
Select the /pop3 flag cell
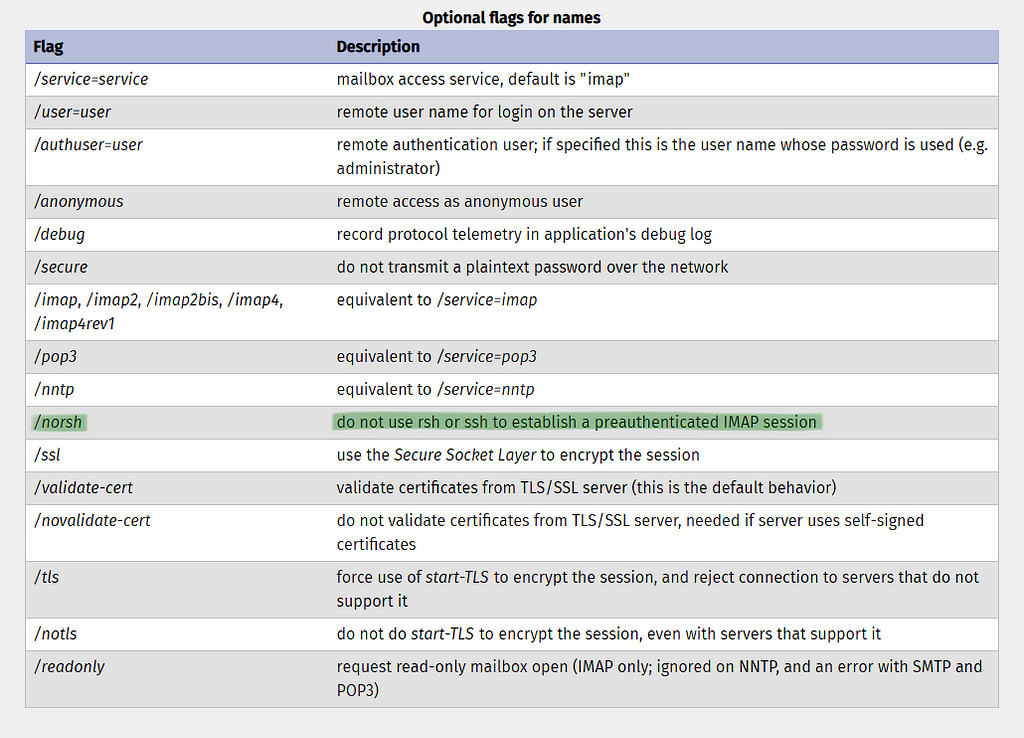tap(177, 357)
